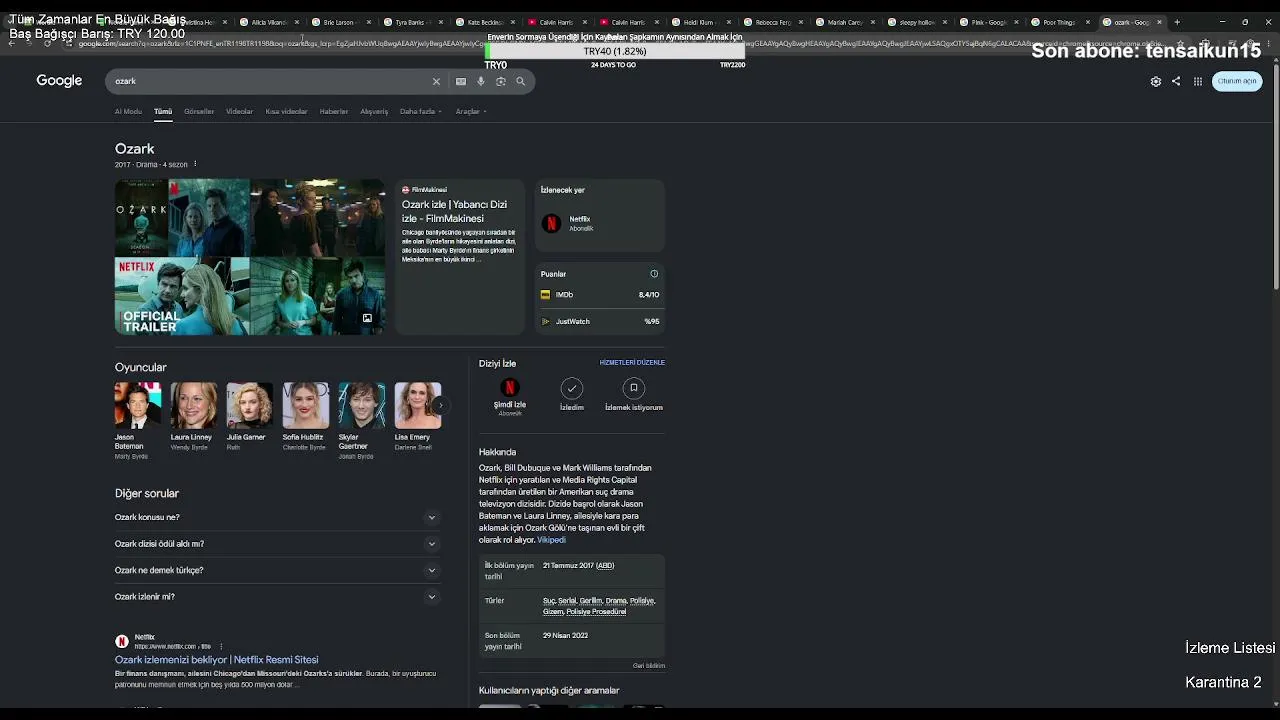Open the on-screen keyboard input tool

point(461,81)
